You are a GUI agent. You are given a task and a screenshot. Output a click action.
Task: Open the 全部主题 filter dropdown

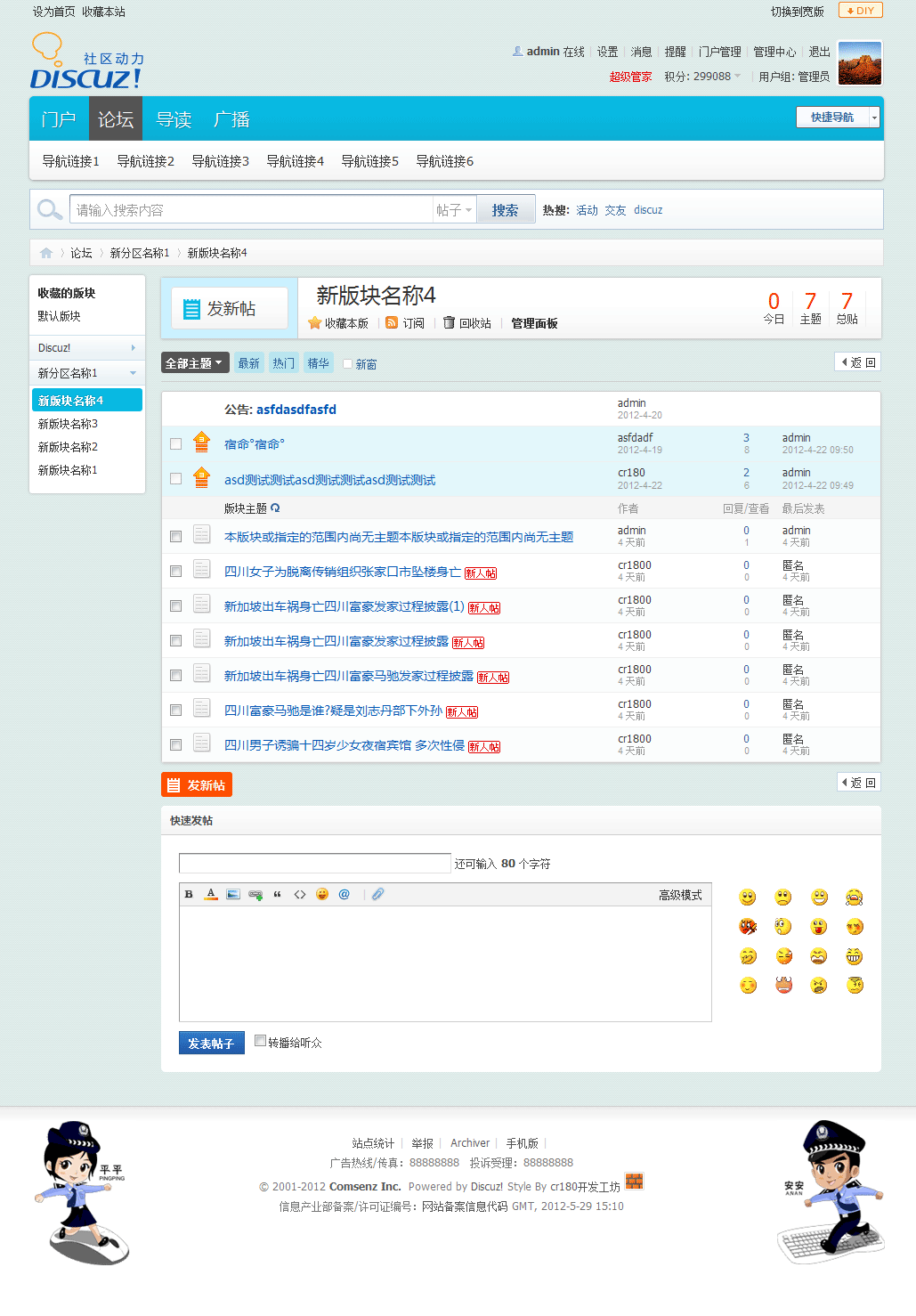point(195,362)
